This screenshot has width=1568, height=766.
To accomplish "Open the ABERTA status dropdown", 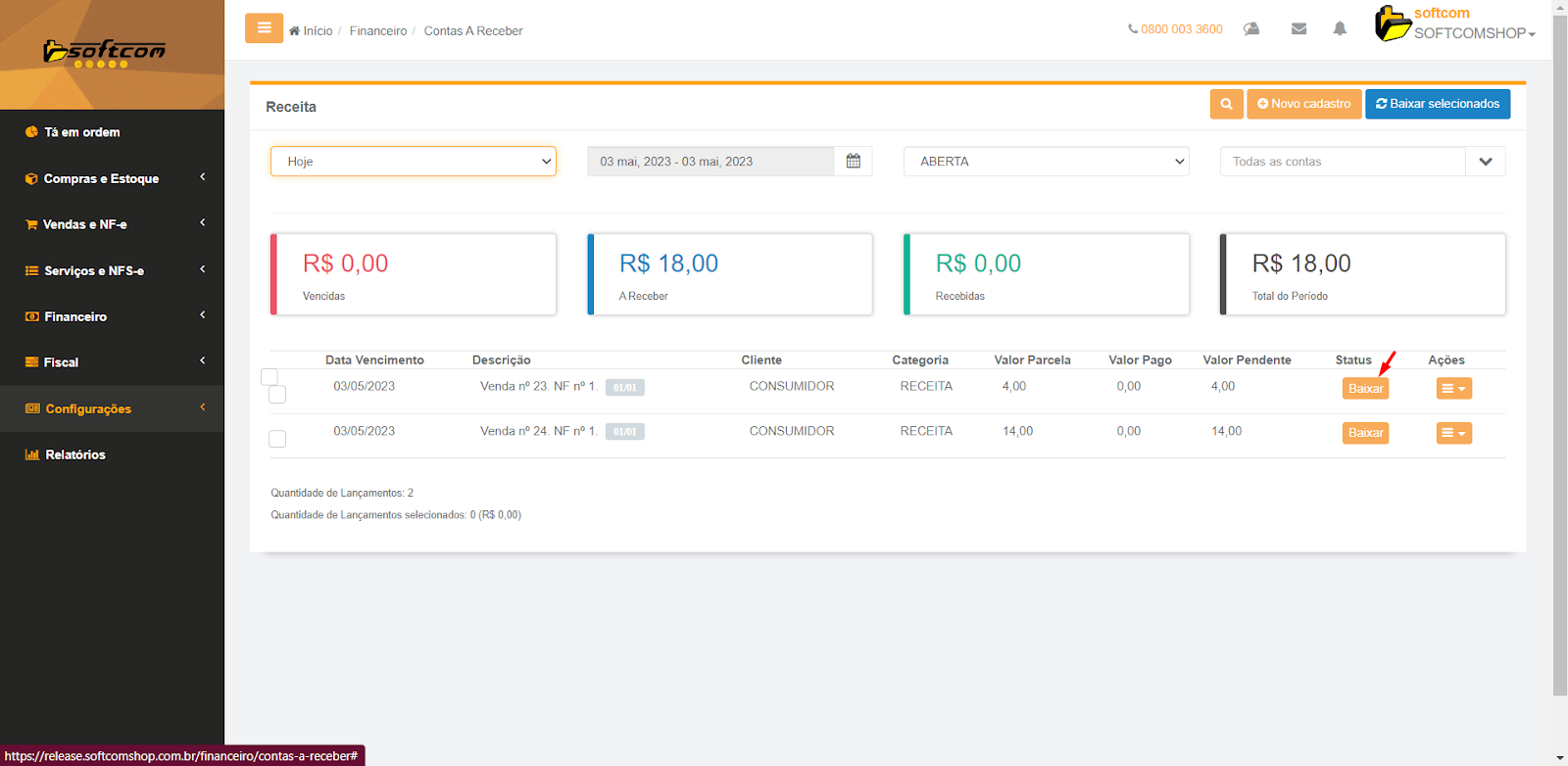I will point(1046,162).
